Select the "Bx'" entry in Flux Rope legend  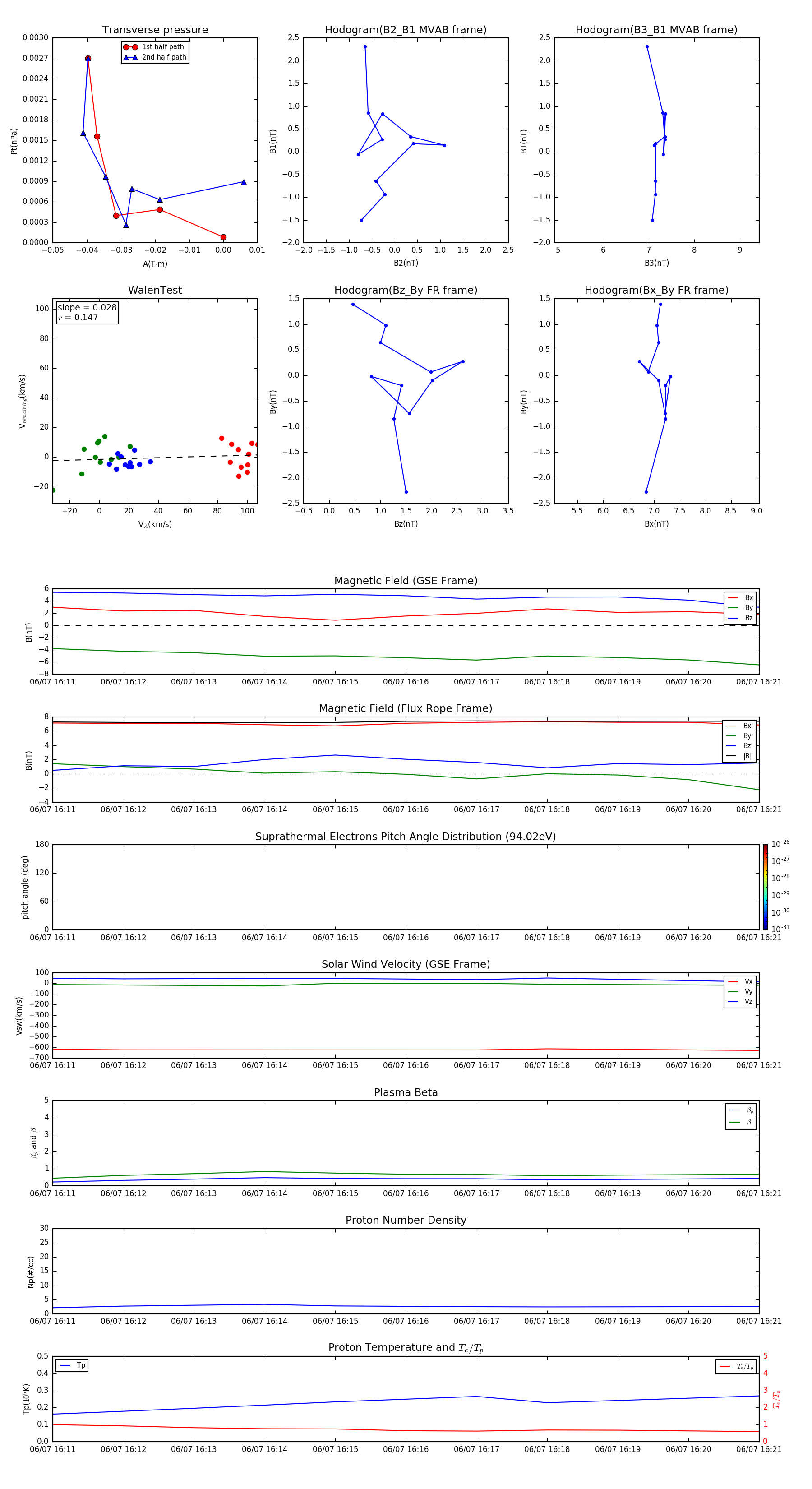coord(740,726)
